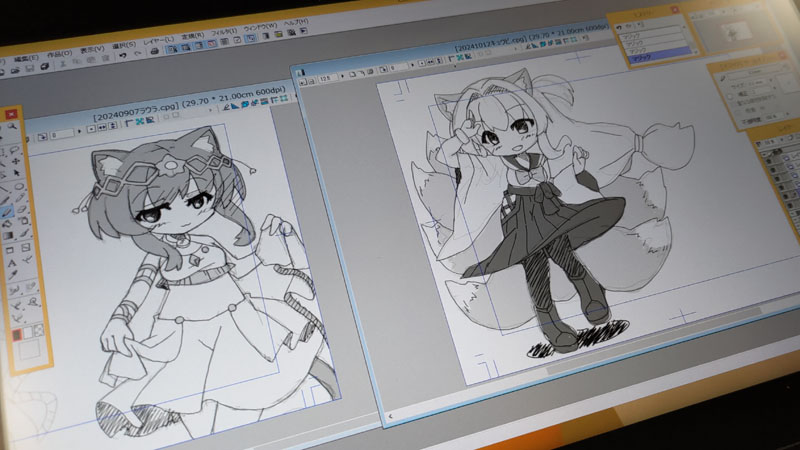Open the サイズ value arrow
This screenshot has width=800, height=450.
click(771, 82)
